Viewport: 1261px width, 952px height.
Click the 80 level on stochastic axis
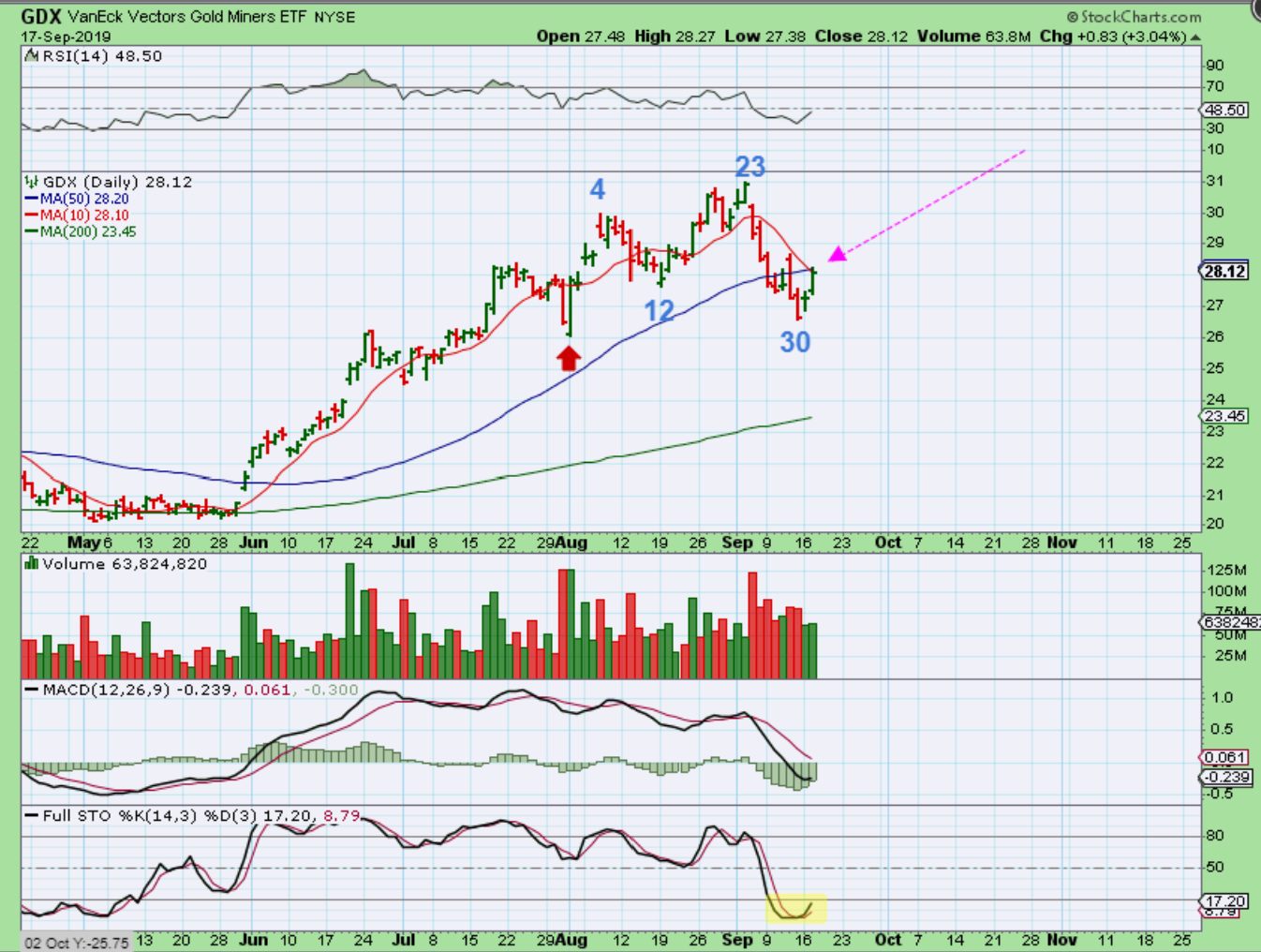[x=1215, y=835]
